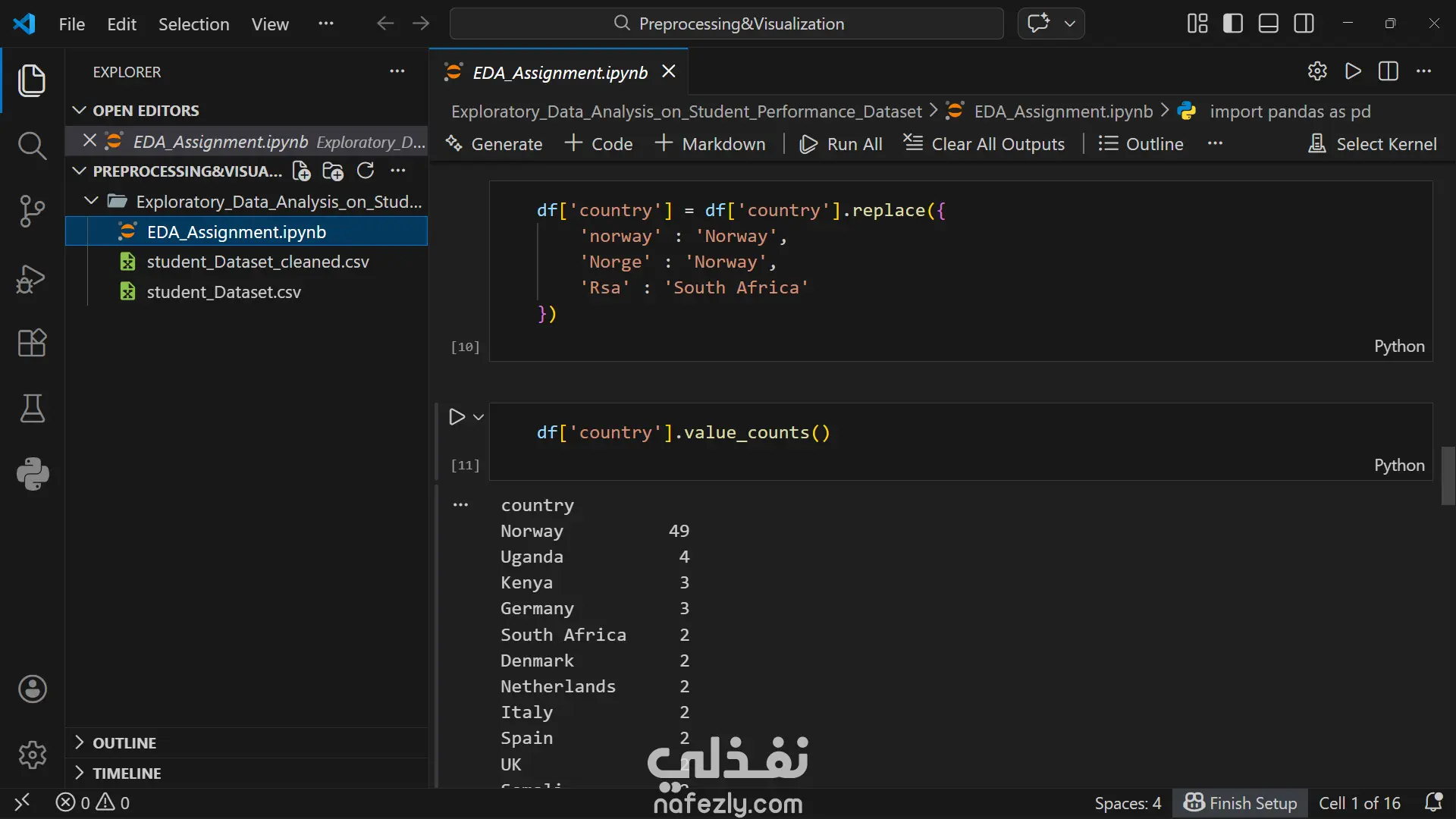Click Select Kernel

(1373, 144)
